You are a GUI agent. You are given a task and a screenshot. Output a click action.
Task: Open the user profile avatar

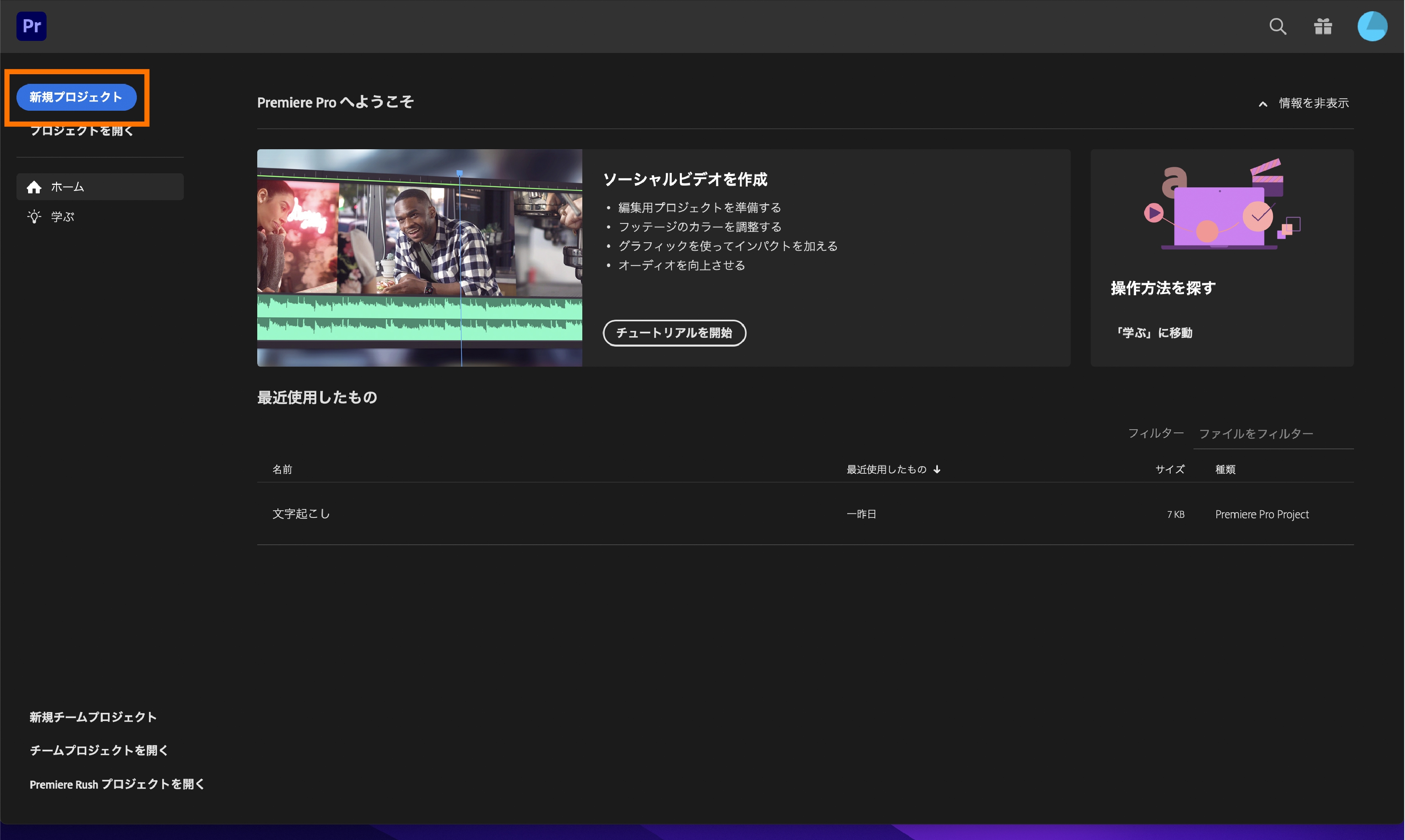pyautogui.click(x=1372, y=26)
